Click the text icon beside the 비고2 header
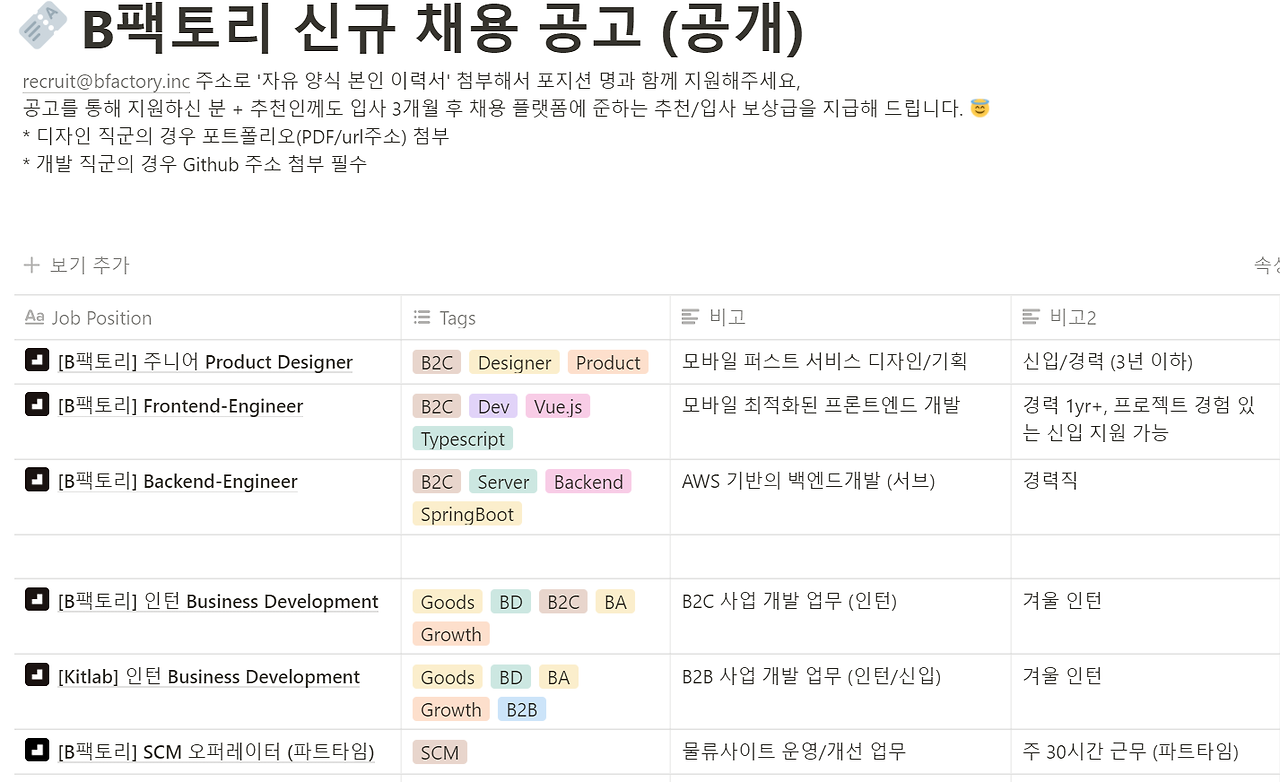 [1031, 317]
